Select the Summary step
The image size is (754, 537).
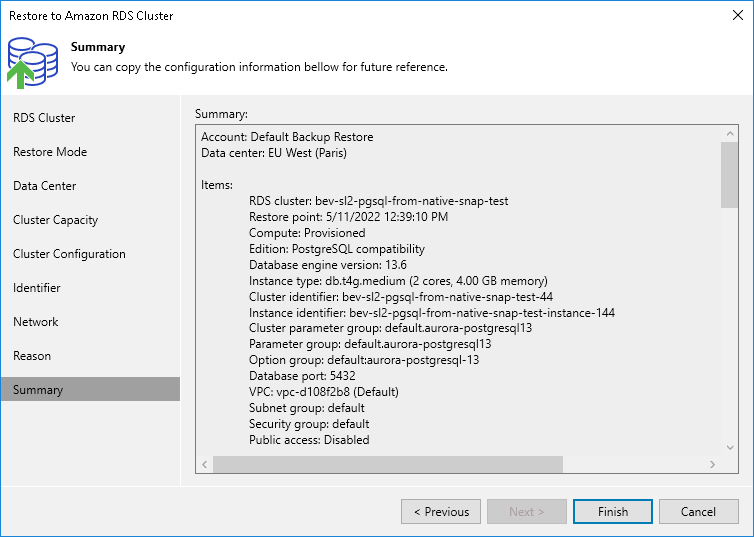click(38, 390)
